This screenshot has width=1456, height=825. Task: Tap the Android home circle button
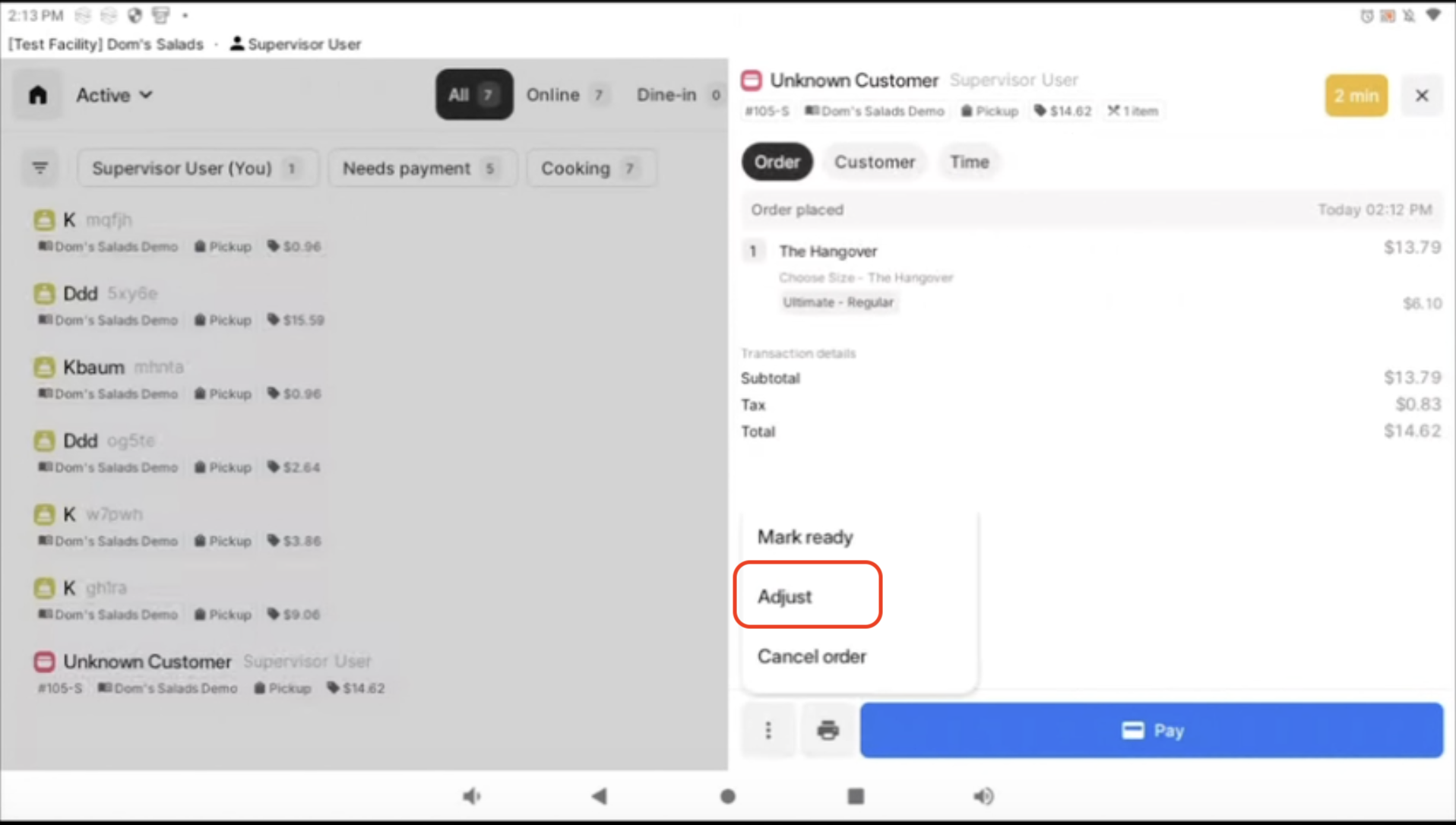click(727, 796)
